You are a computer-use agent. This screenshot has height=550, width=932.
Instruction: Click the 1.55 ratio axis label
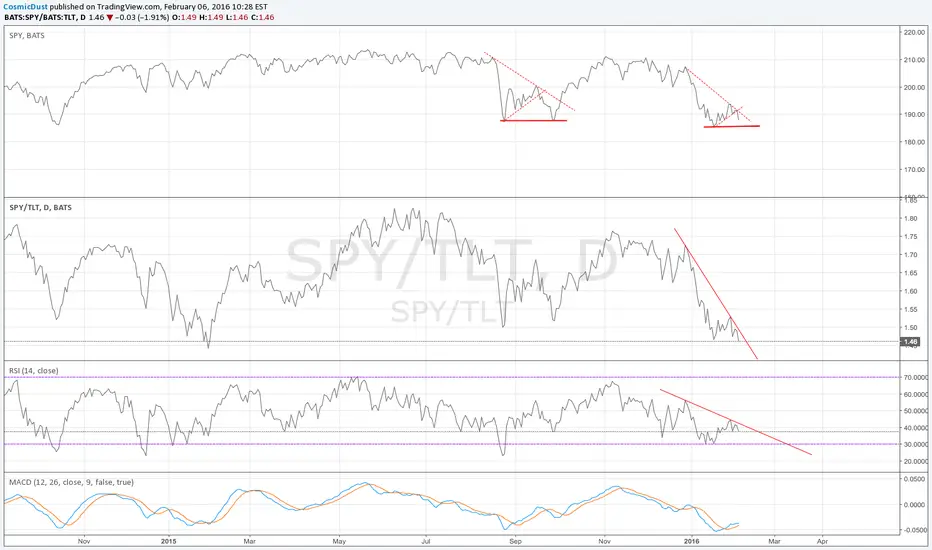point(911,310)
